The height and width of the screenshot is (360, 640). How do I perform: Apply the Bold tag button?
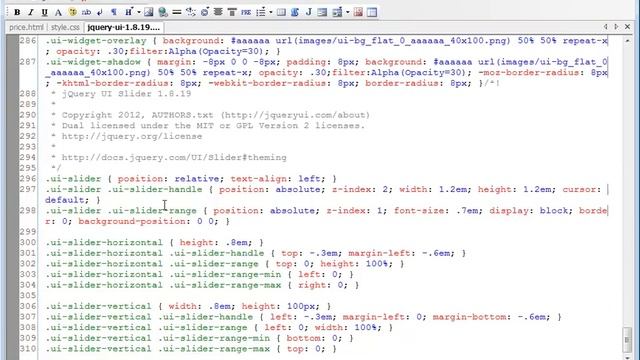click(17, 12)
